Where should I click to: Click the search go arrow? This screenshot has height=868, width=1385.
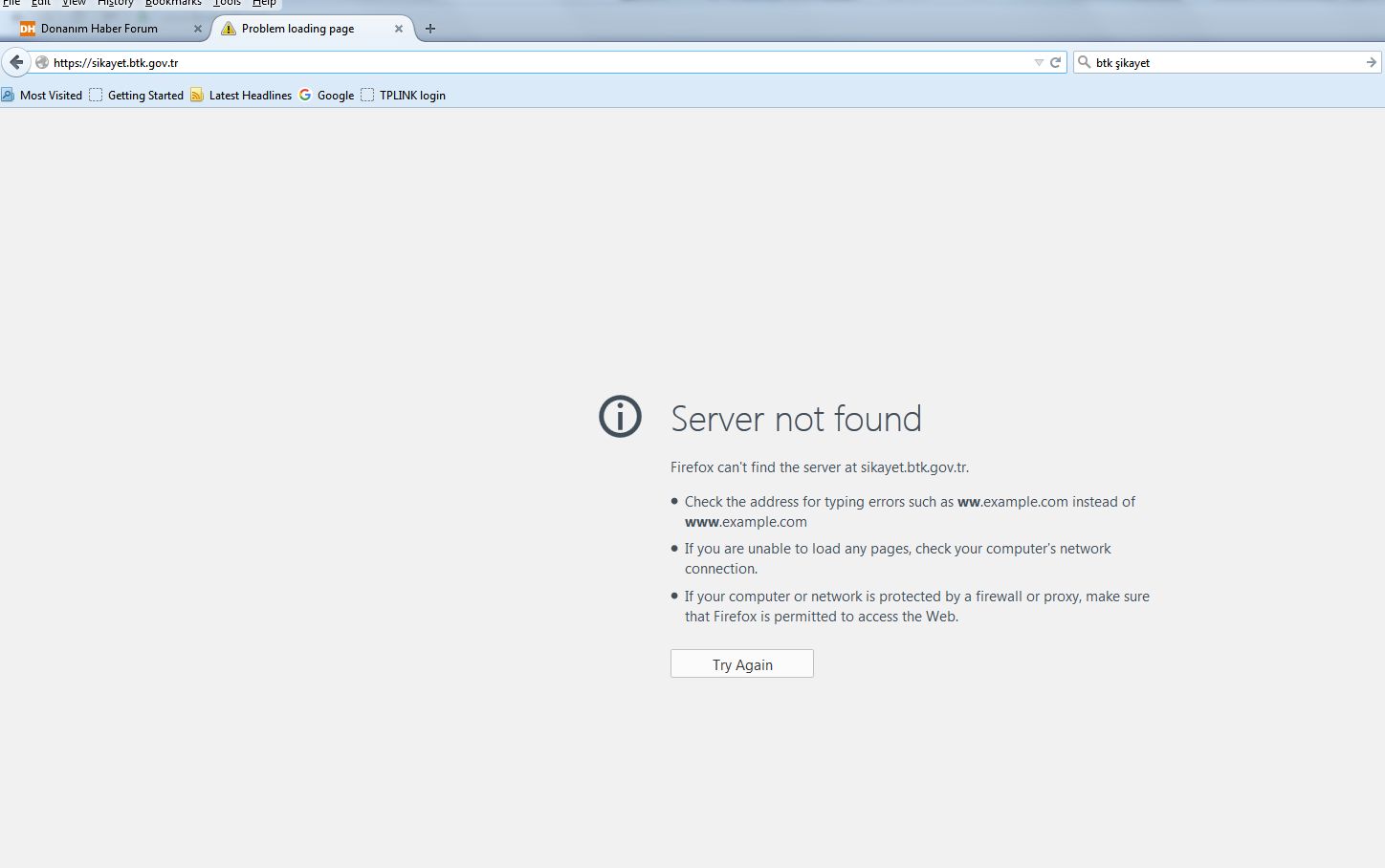[1371, 62]
